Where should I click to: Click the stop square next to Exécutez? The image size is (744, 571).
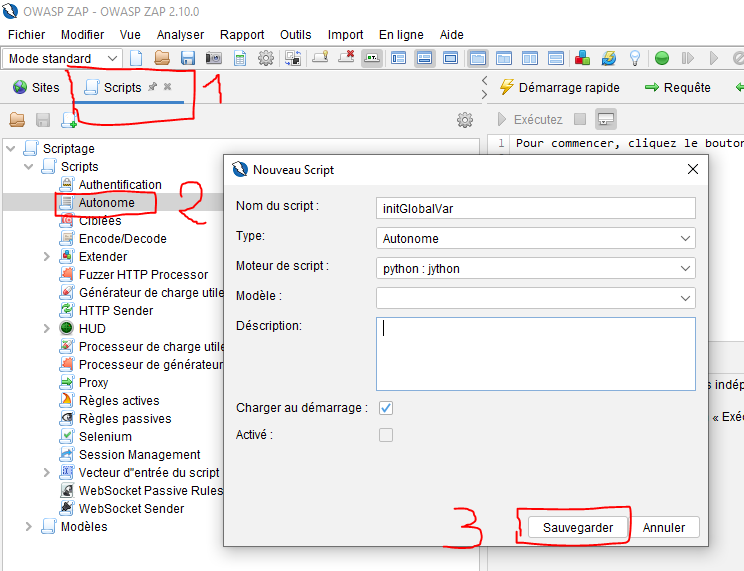click(x=580, y=119)
